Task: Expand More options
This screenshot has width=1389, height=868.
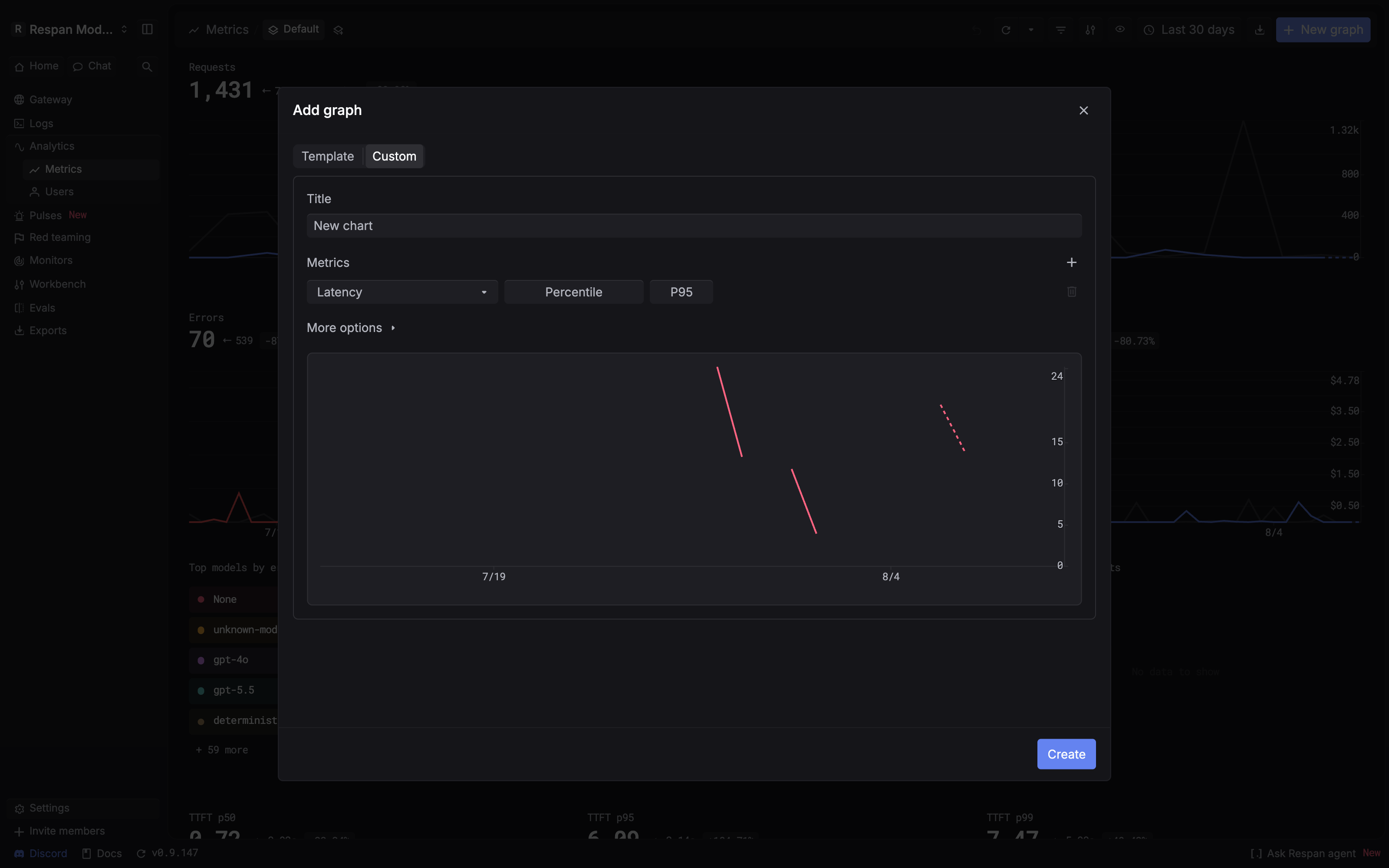Action: [x=351, y=328]
